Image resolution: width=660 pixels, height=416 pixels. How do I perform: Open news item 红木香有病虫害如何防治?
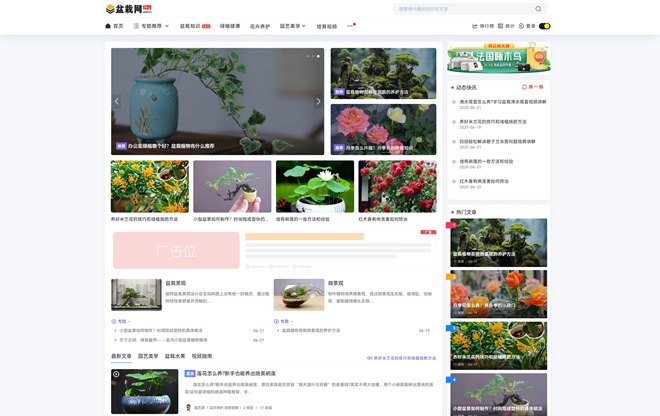(x=484, y=181)
